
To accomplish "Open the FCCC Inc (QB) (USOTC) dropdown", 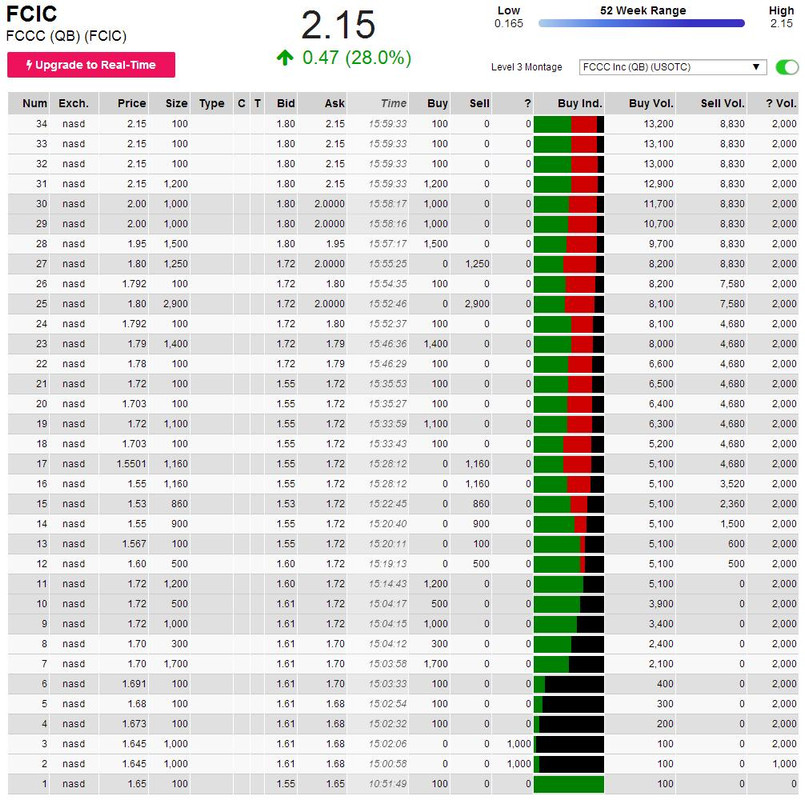I will tap(673, 67).
